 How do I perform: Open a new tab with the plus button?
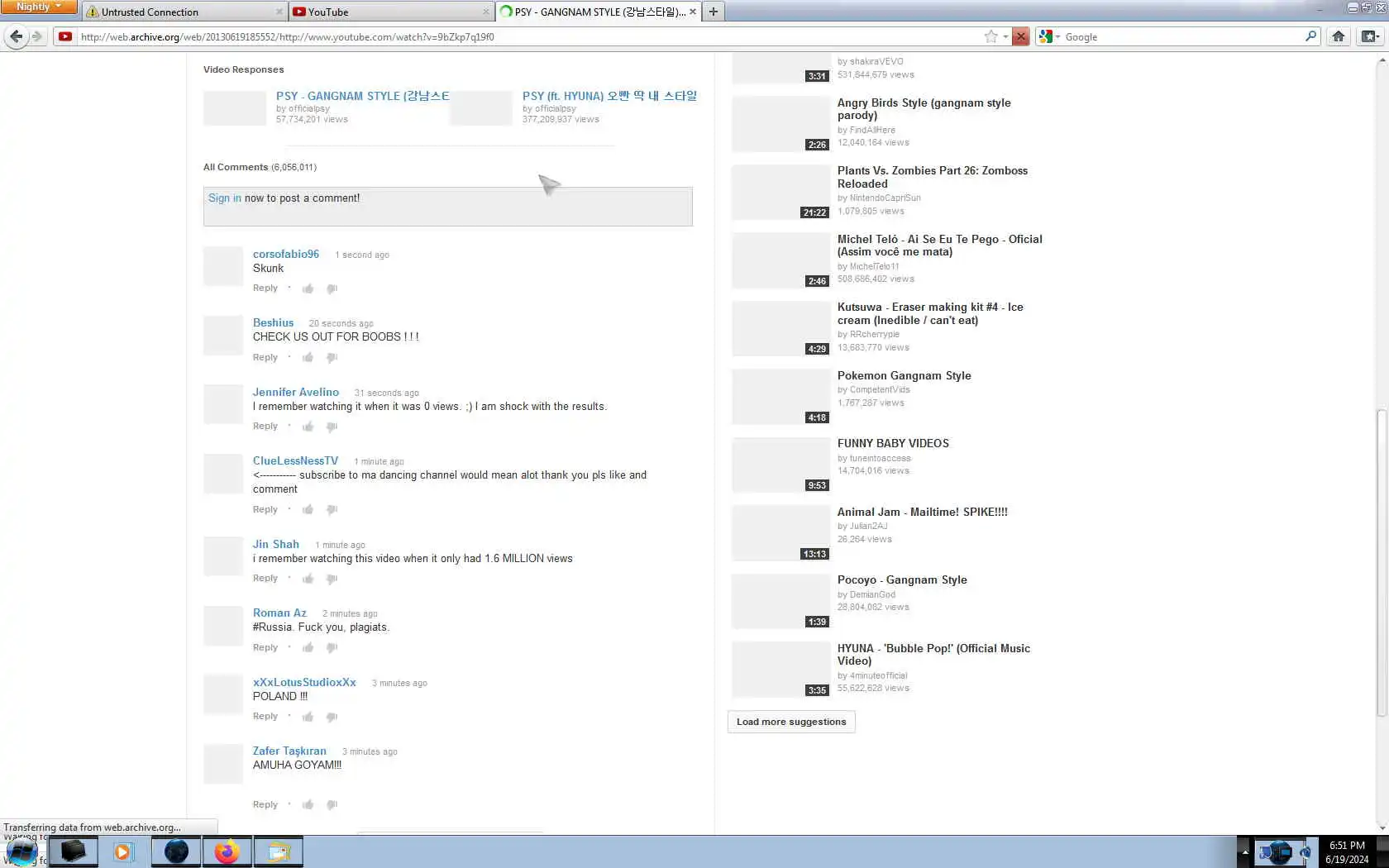pos(713,12)
